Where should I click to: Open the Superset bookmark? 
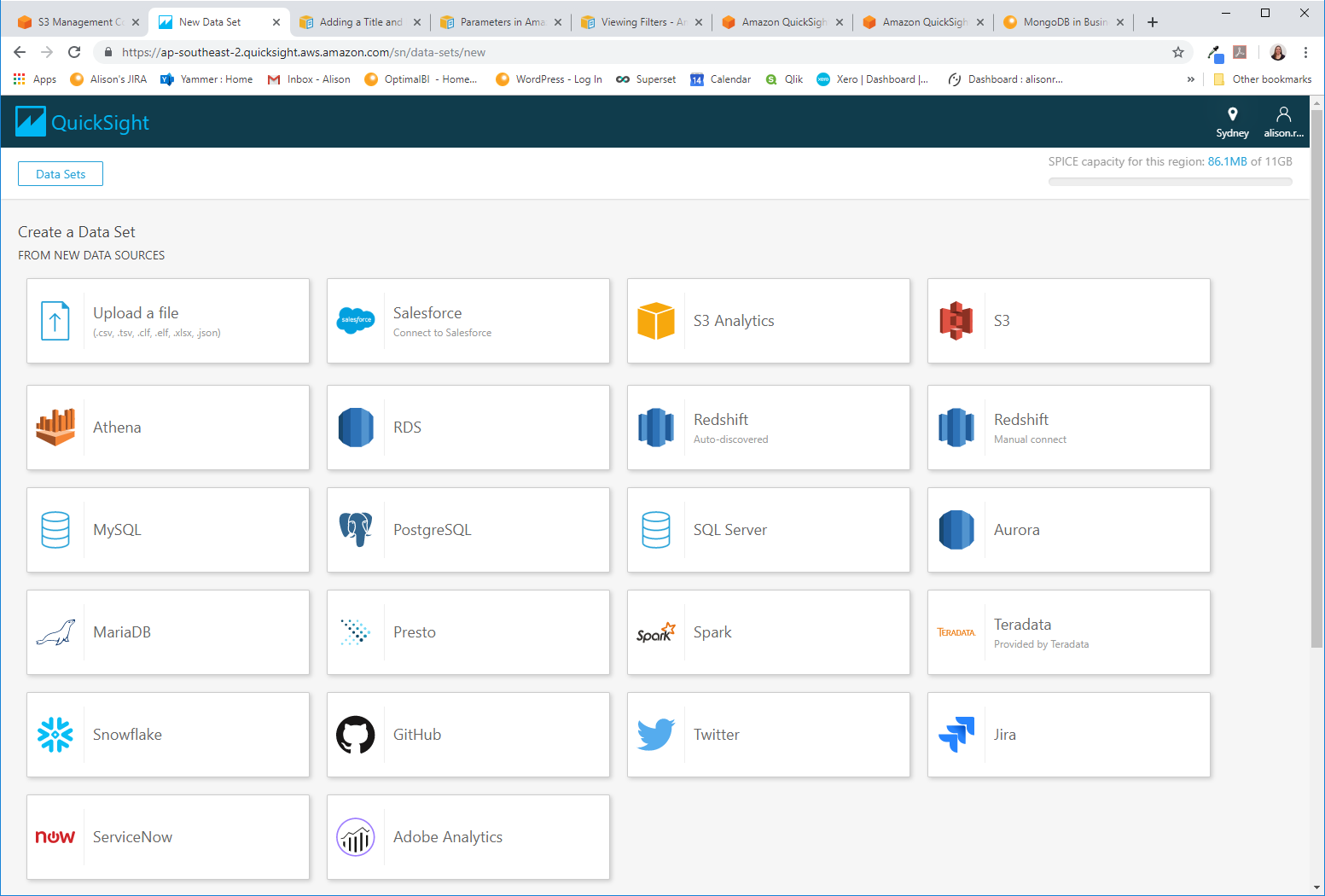646,79
